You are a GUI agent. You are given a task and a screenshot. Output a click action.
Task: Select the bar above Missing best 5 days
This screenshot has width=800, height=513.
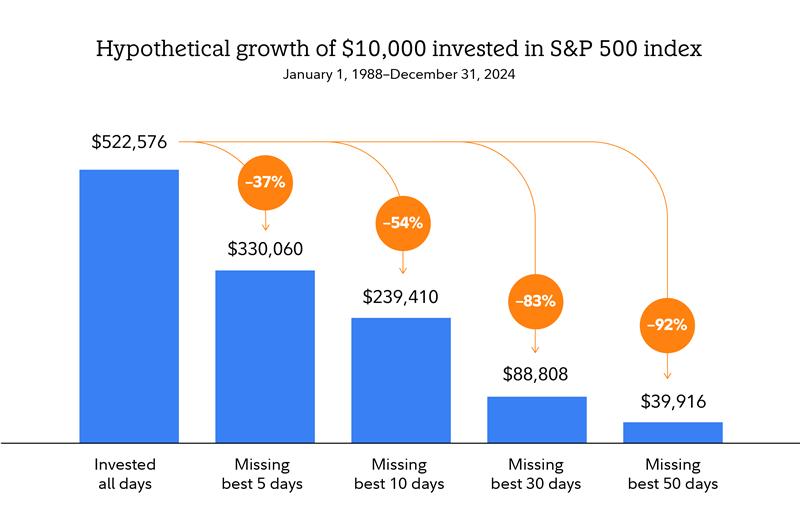coord(265,355)
